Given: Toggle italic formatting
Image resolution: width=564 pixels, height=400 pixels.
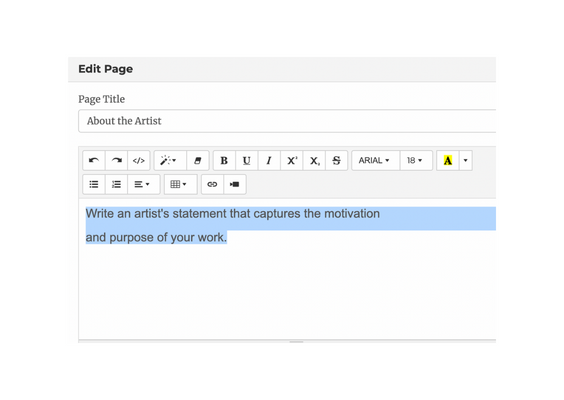Looking at the screenshot, I should coord(269,160).
